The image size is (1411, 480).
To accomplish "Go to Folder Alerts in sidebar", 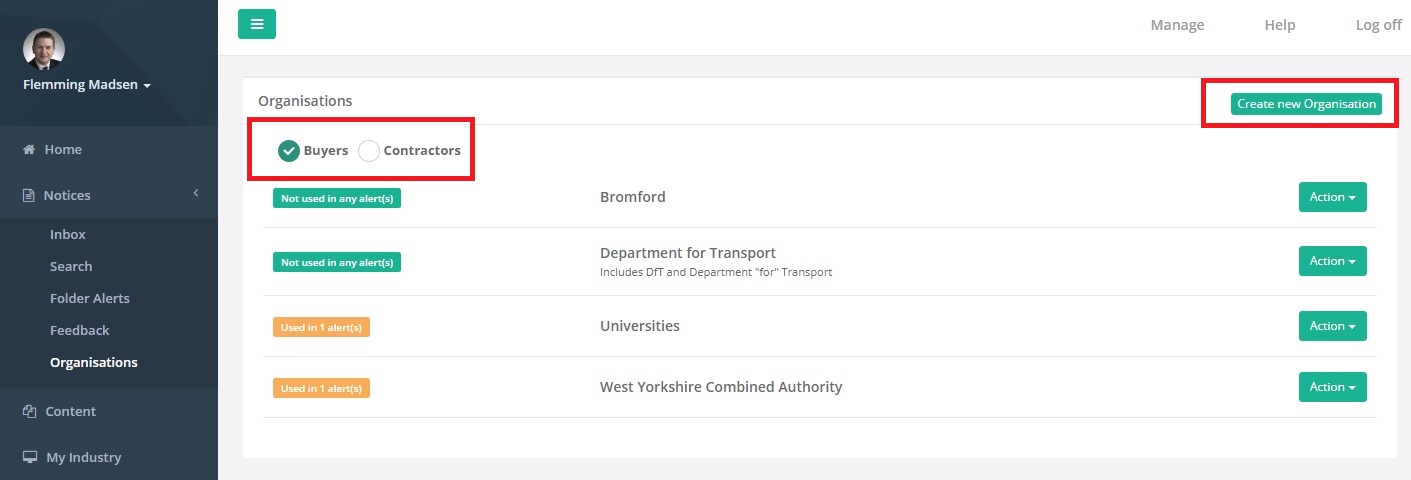I will click(x=90, y=298).
